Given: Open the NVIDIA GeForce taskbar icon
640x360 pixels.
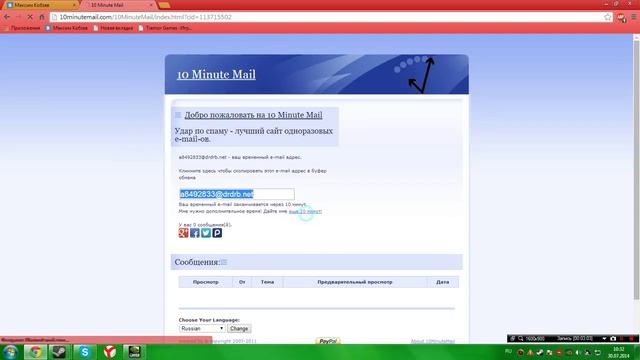Looking at the screenshot, I should click(x=134, y=352).
